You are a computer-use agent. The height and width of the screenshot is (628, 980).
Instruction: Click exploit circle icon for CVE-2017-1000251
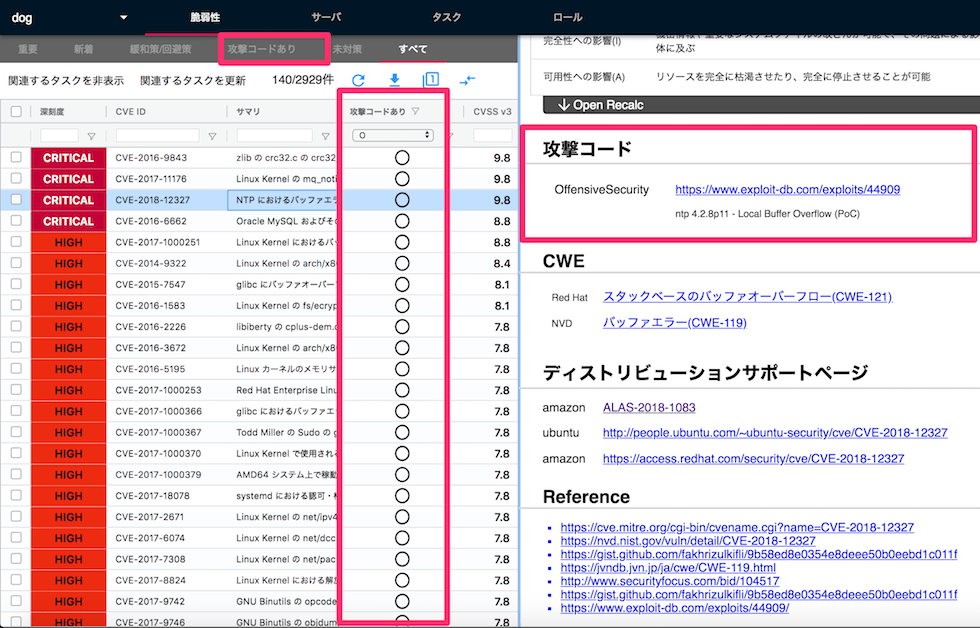pos(402,242)
